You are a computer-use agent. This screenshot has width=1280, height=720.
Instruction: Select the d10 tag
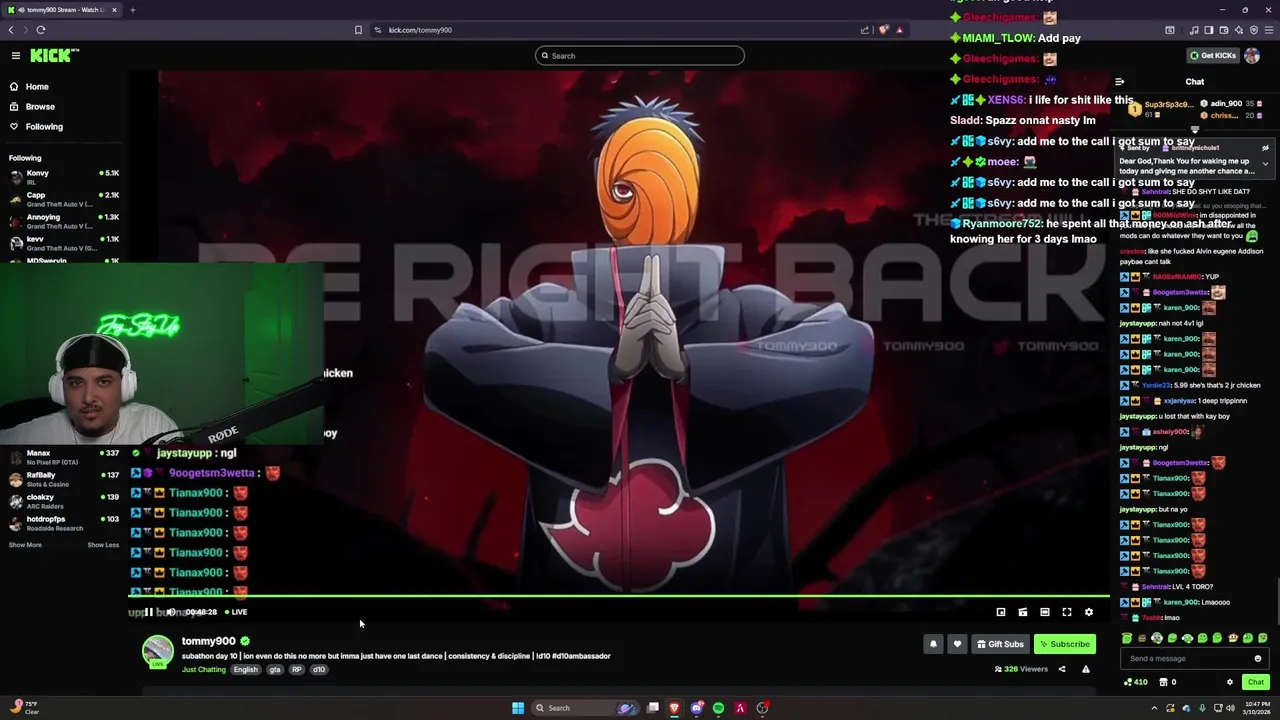tap(319, 669)
